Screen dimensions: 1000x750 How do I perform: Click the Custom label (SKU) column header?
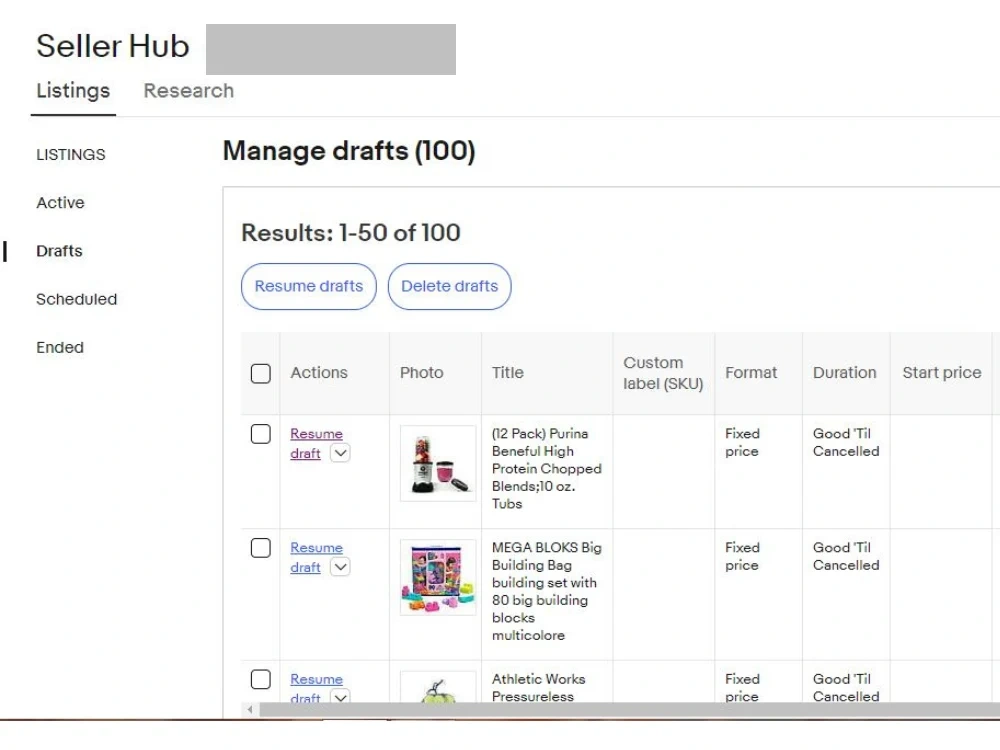[x=663, y=373]
